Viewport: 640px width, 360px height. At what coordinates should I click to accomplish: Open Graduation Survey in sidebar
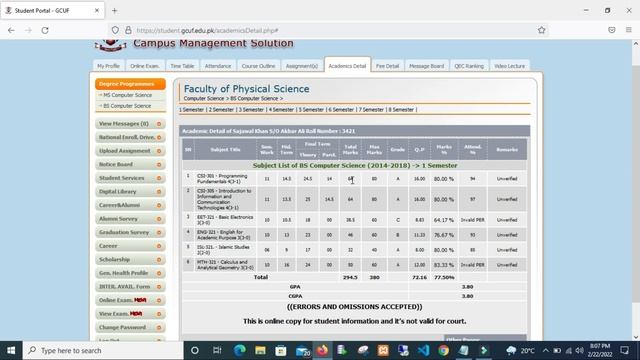pyautogui.click(x=130, y=232)
